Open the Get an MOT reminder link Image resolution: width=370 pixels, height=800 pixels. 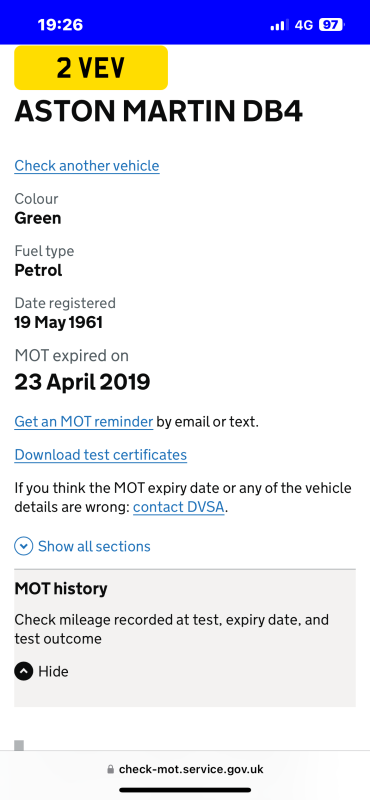click(84, 422)
